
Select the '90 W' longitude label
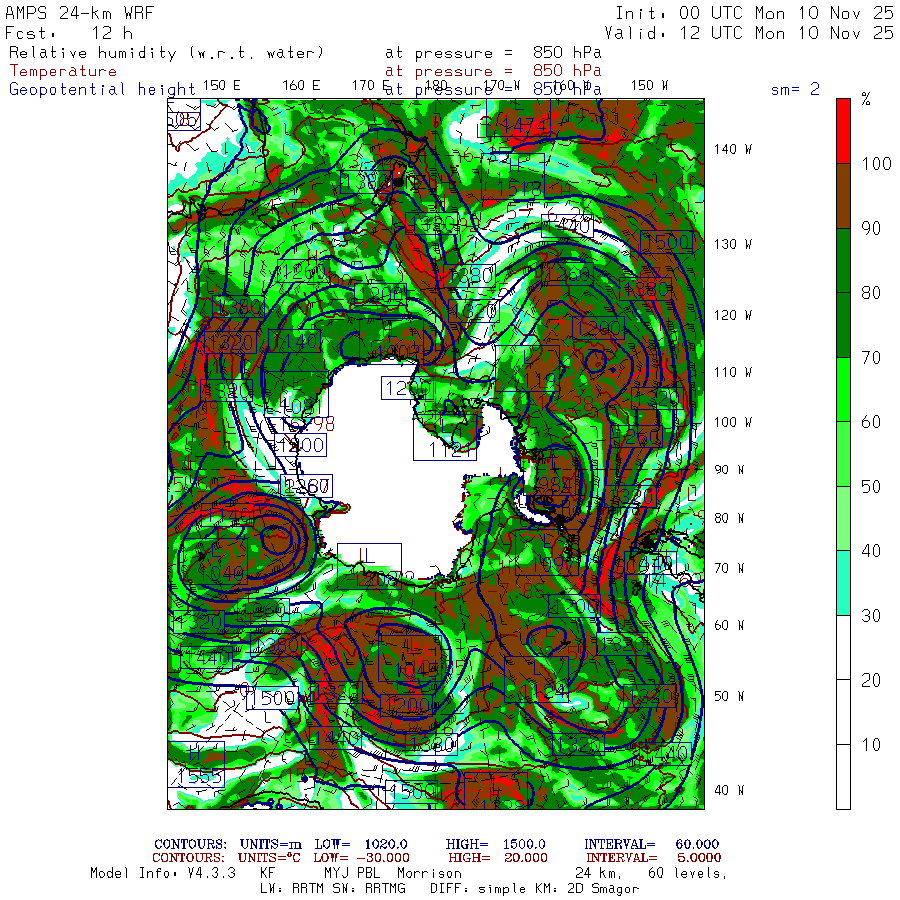(x=727, y=470)
